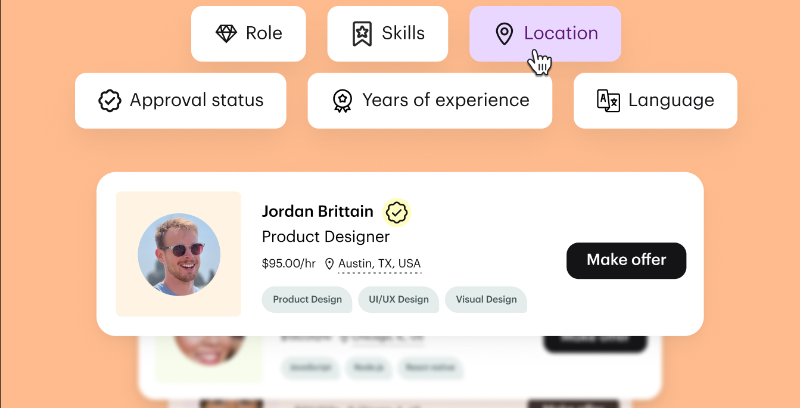
Task: Select the Product Design skill tag
Action: point(307,299)
